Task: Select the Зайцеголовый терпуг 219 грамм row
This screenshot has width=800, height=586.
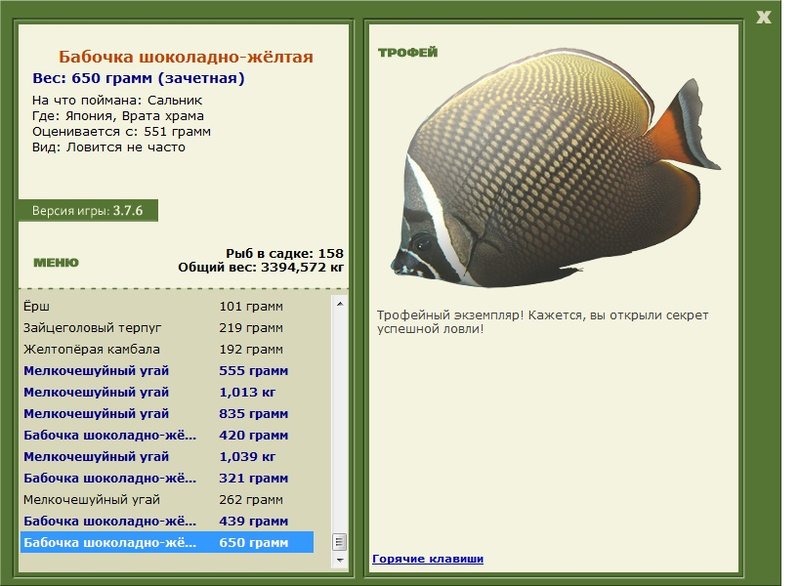Action: [x=167, y=328]
